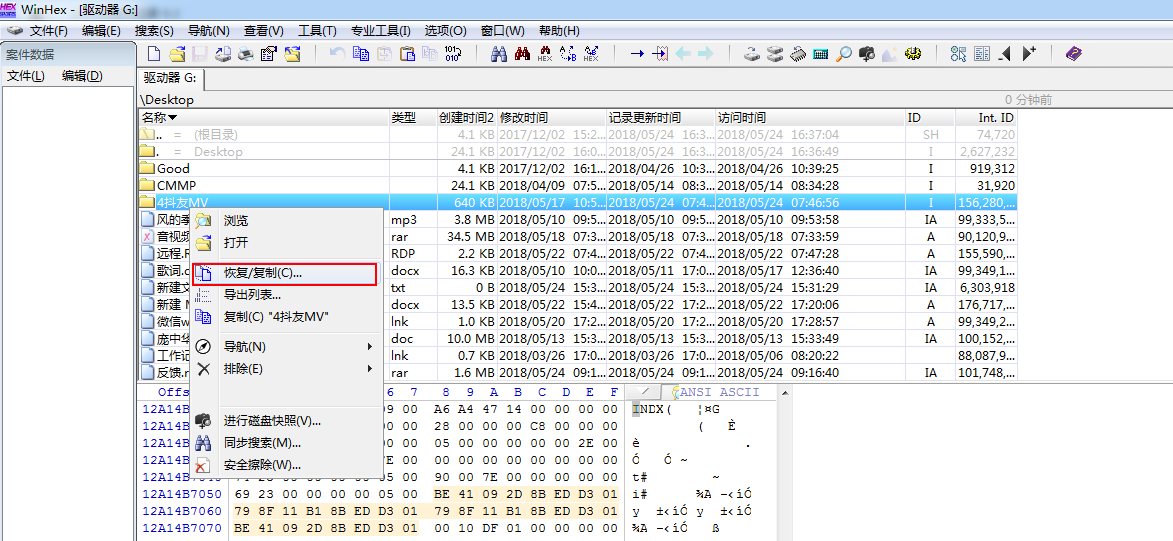
Task: Sort by the 记录更新时间 column header
Action: (661, 118)
